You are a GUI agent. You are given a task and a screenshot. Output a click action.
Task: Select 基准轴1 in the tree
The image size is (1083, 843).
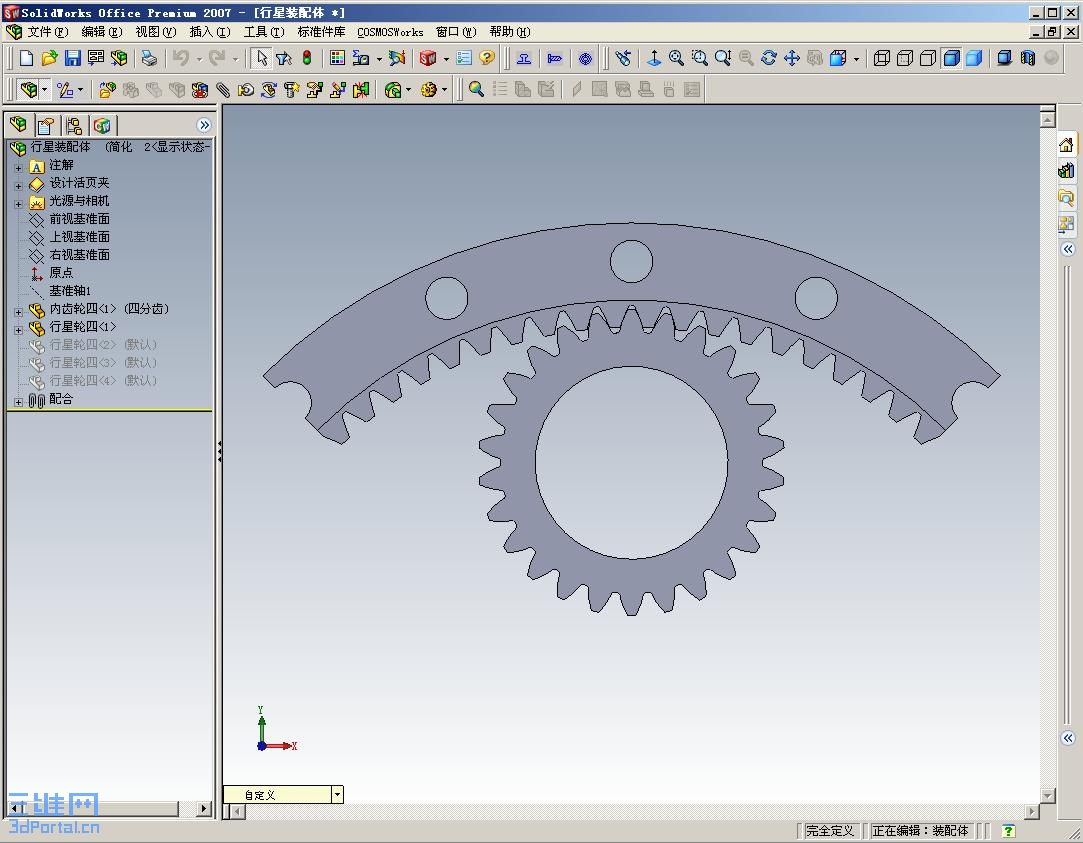70,291
